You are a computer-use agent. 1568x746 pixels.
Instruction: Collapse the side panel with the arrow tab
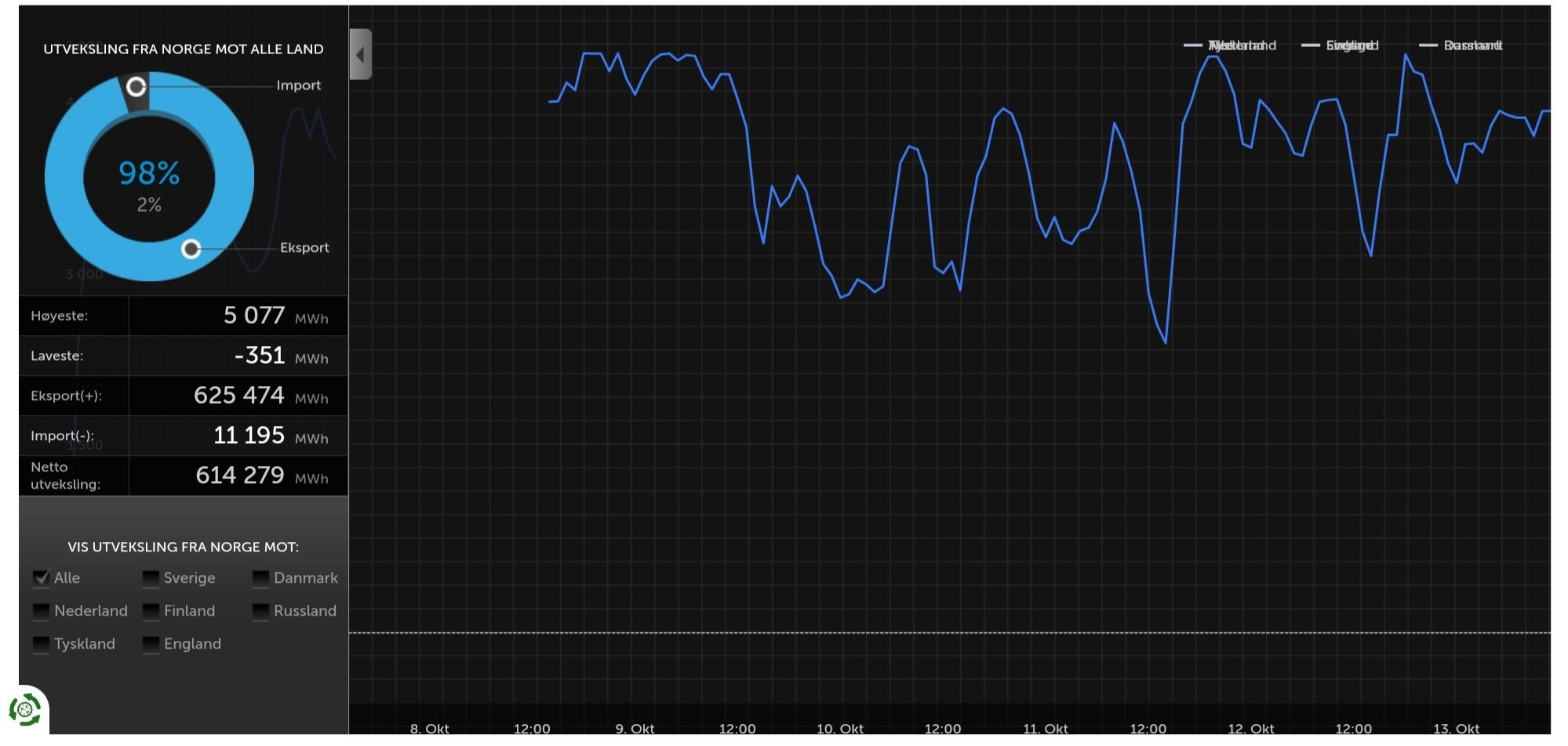(360, 54)
